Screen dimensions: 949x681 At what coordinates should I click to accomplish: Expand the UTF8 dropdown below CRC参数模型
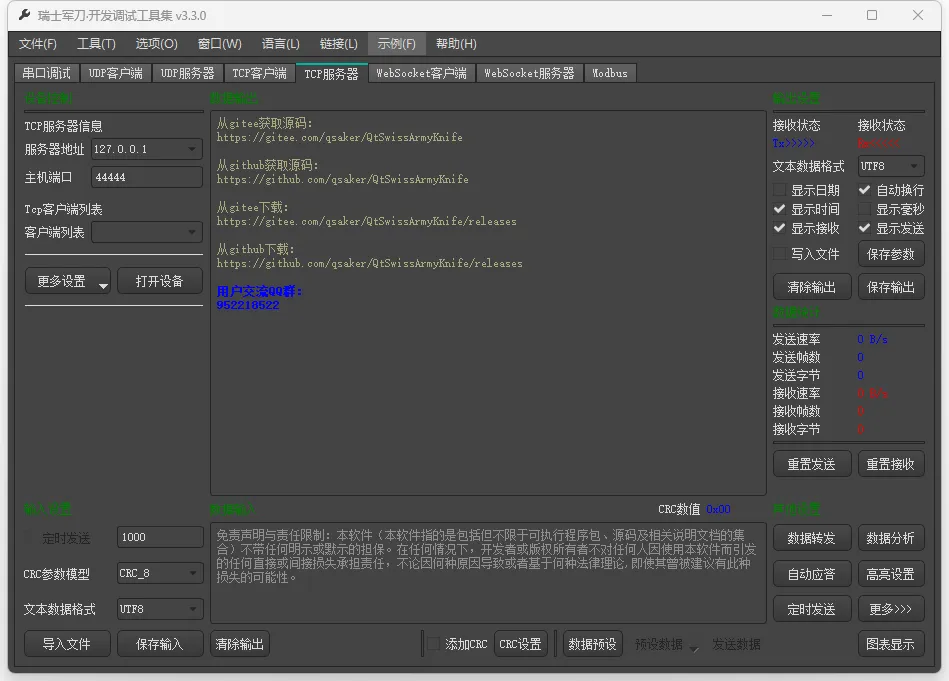[160, 609]
